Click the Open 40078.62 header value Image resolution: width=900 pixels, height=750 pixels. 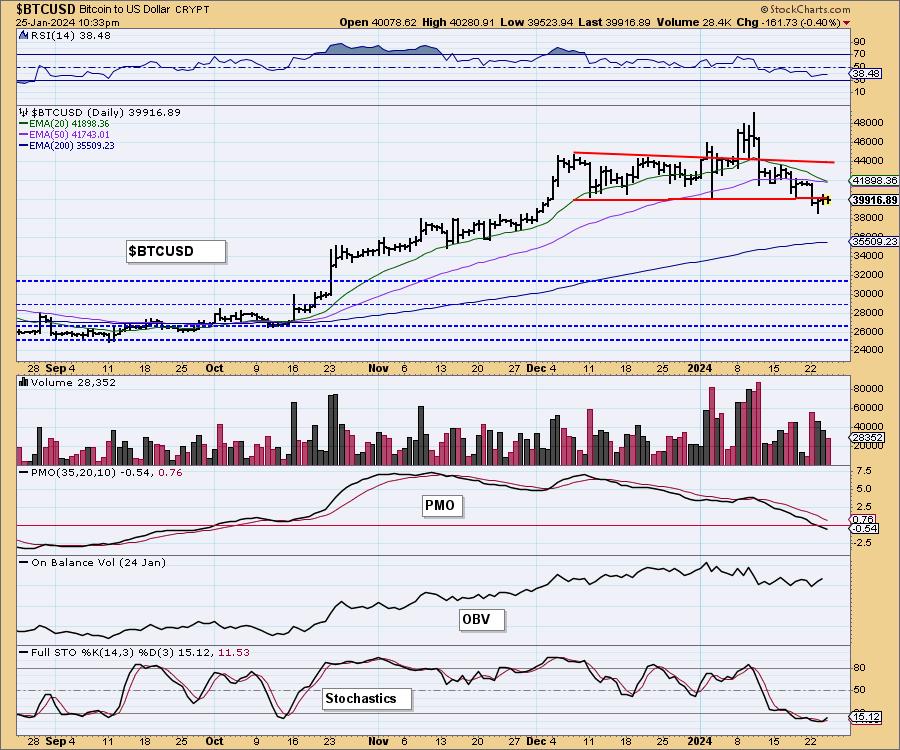[x=378, y=22]
